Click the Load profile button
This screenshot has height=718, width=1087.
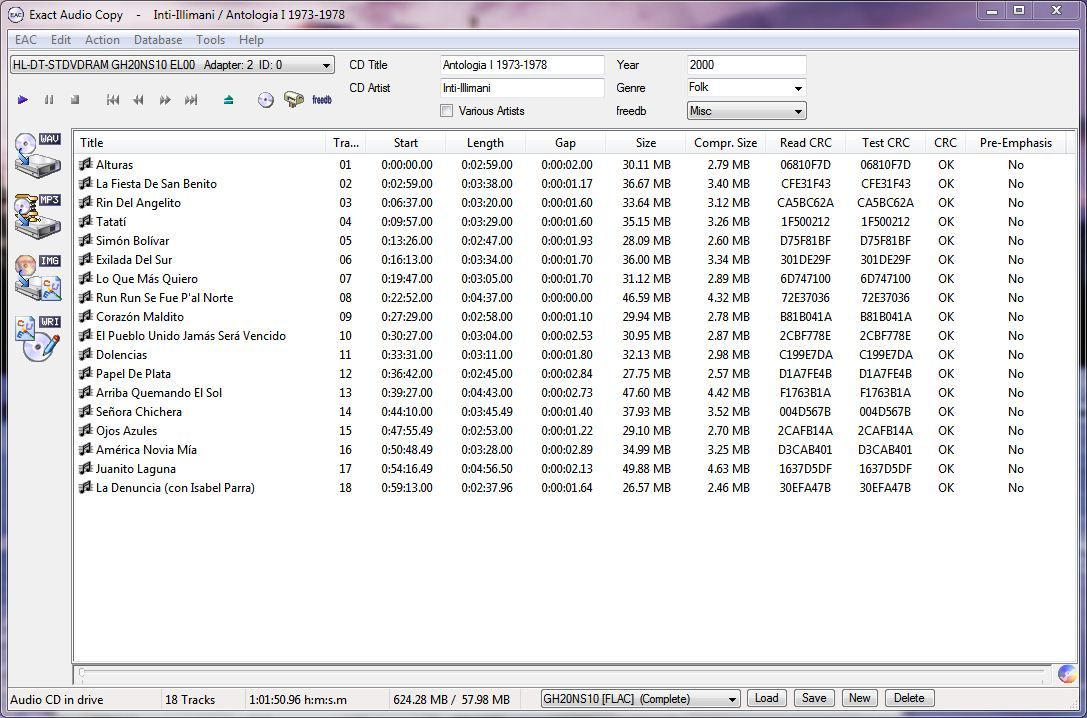coord(767,698)
